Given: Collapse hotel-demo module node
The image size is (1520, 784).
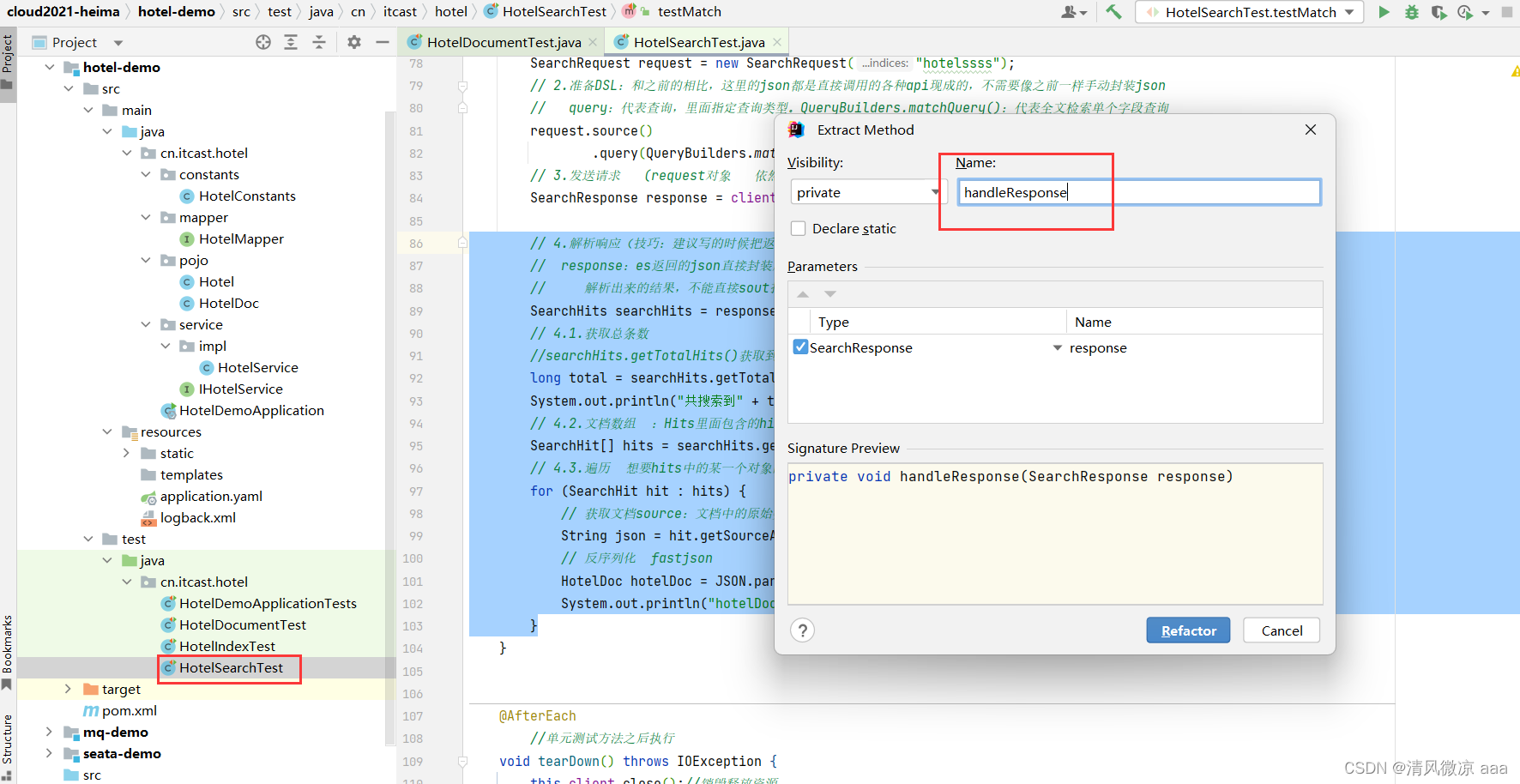Looking at the screenshot, I should click(x=50, y=67).
